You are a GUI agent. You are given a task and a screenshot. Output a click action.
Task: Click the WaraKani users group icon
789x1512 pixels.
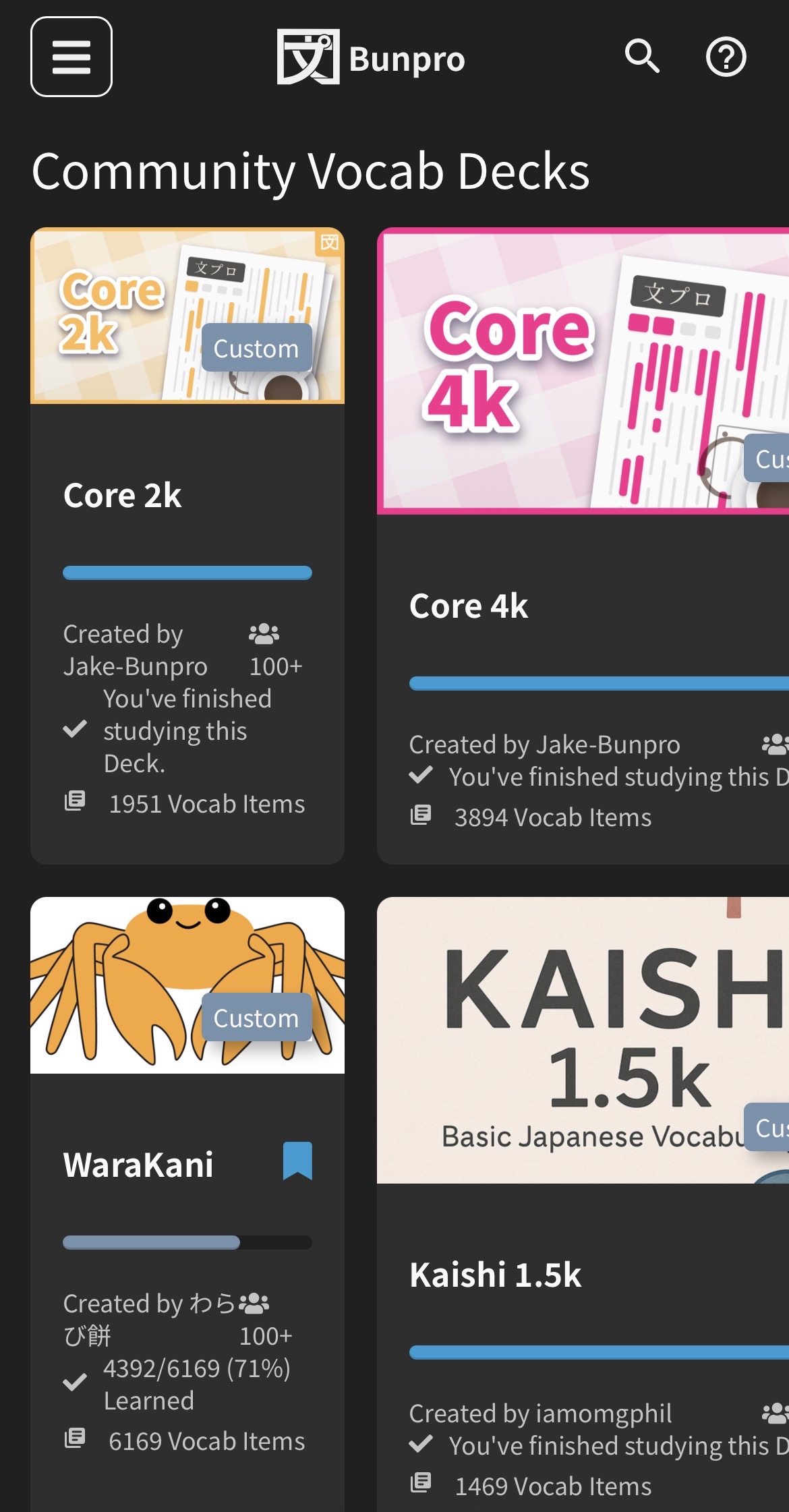[254, 1304]
